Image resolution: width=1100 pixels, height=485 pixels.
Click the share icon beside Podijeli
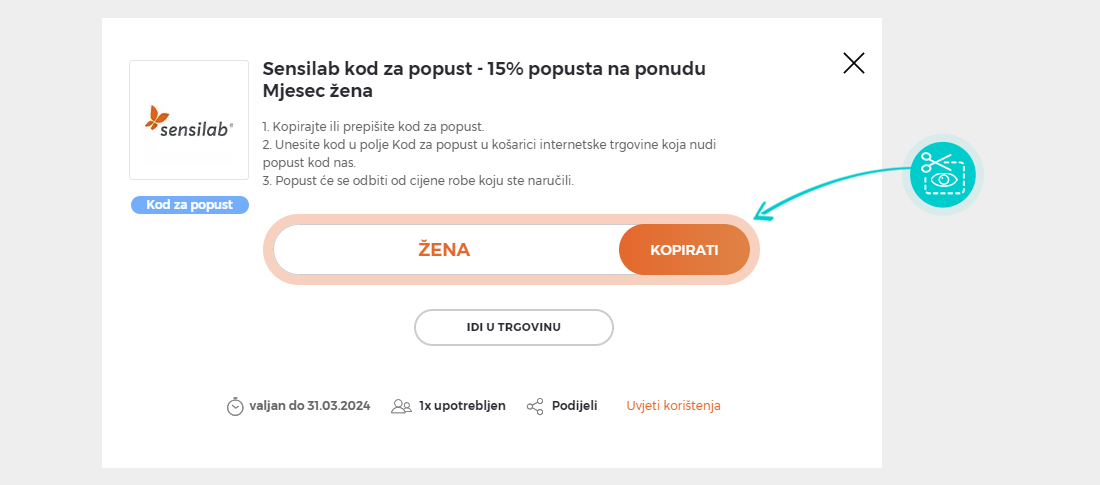pyautogui.click(x=535, y=406)
